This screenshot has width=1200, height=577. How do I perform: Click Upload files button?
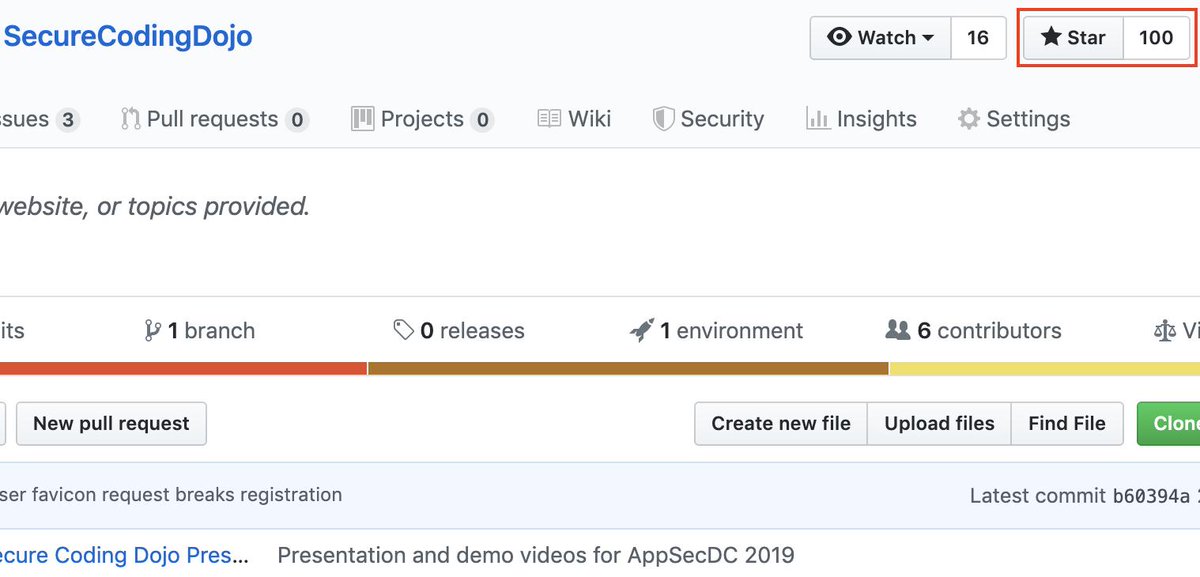coord(939,424)
